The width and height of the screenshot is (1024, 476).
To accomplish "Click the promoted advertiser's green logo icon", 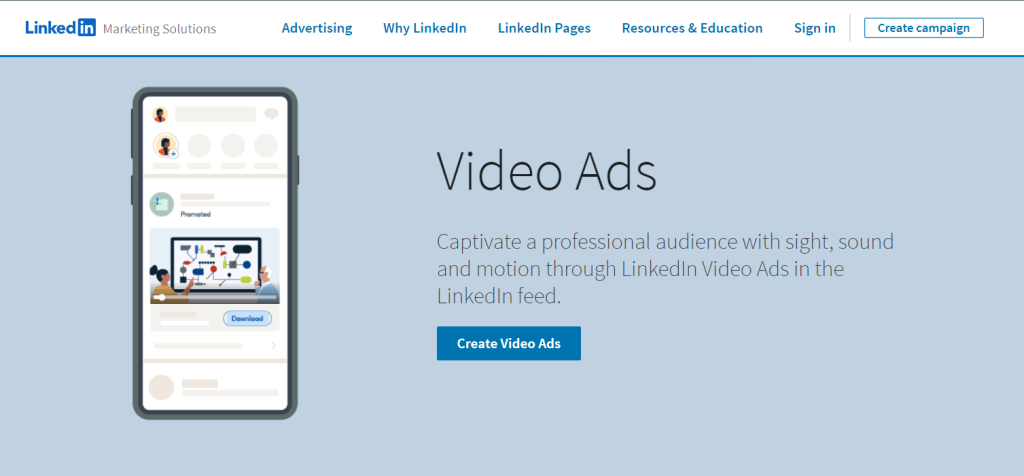I will point(161,204).
